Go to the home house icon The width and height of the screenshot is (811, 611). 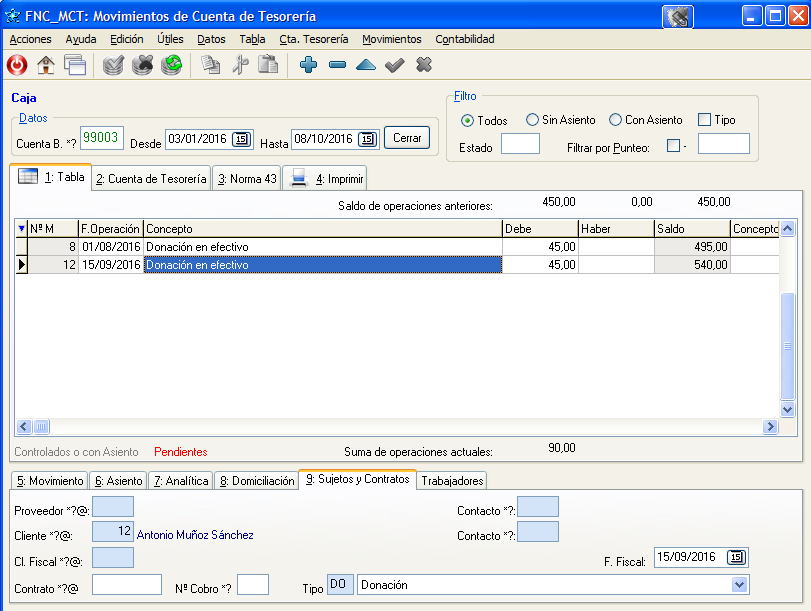pos(46,65)
